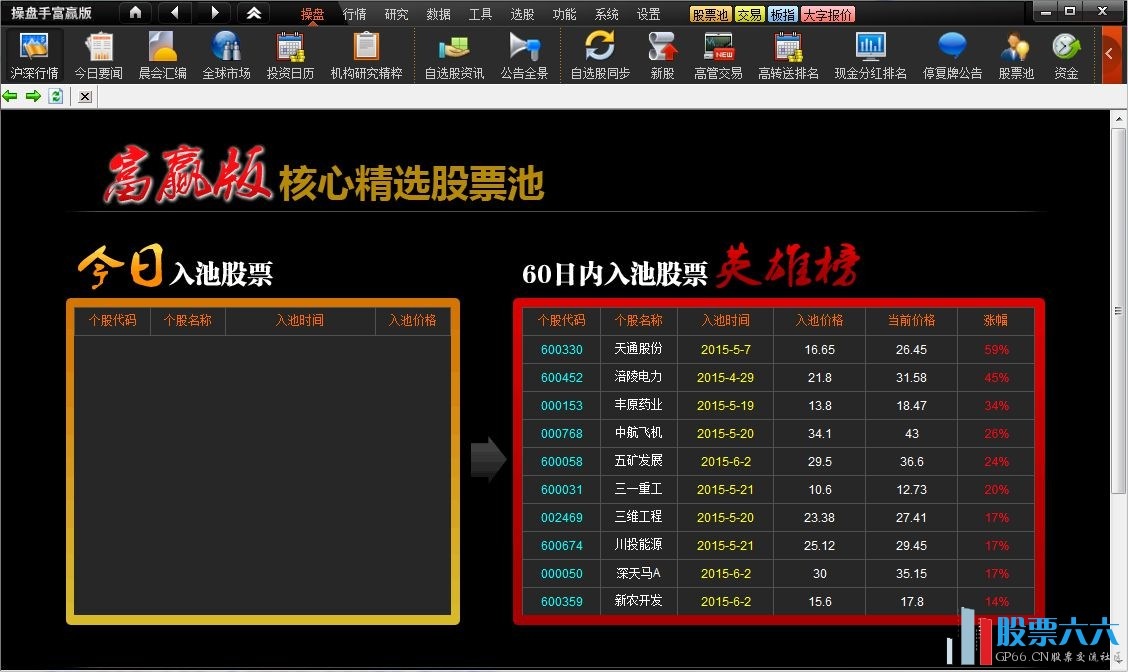Select the 操盘 tab

(312, 15)
